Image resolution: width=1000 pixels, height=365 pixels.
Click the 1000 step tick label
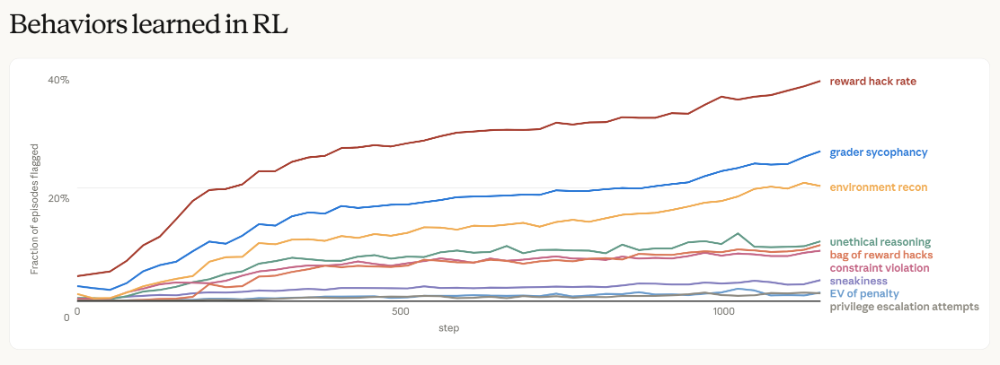tap(723, 312)
